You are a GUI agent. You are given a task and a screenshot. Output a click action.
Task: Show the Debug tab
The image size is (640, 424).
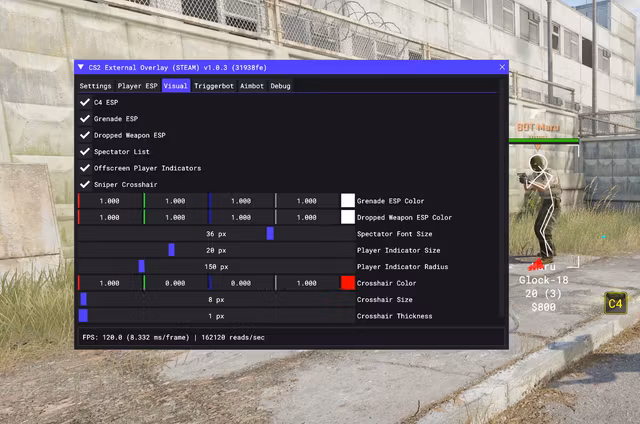(280, 86)
